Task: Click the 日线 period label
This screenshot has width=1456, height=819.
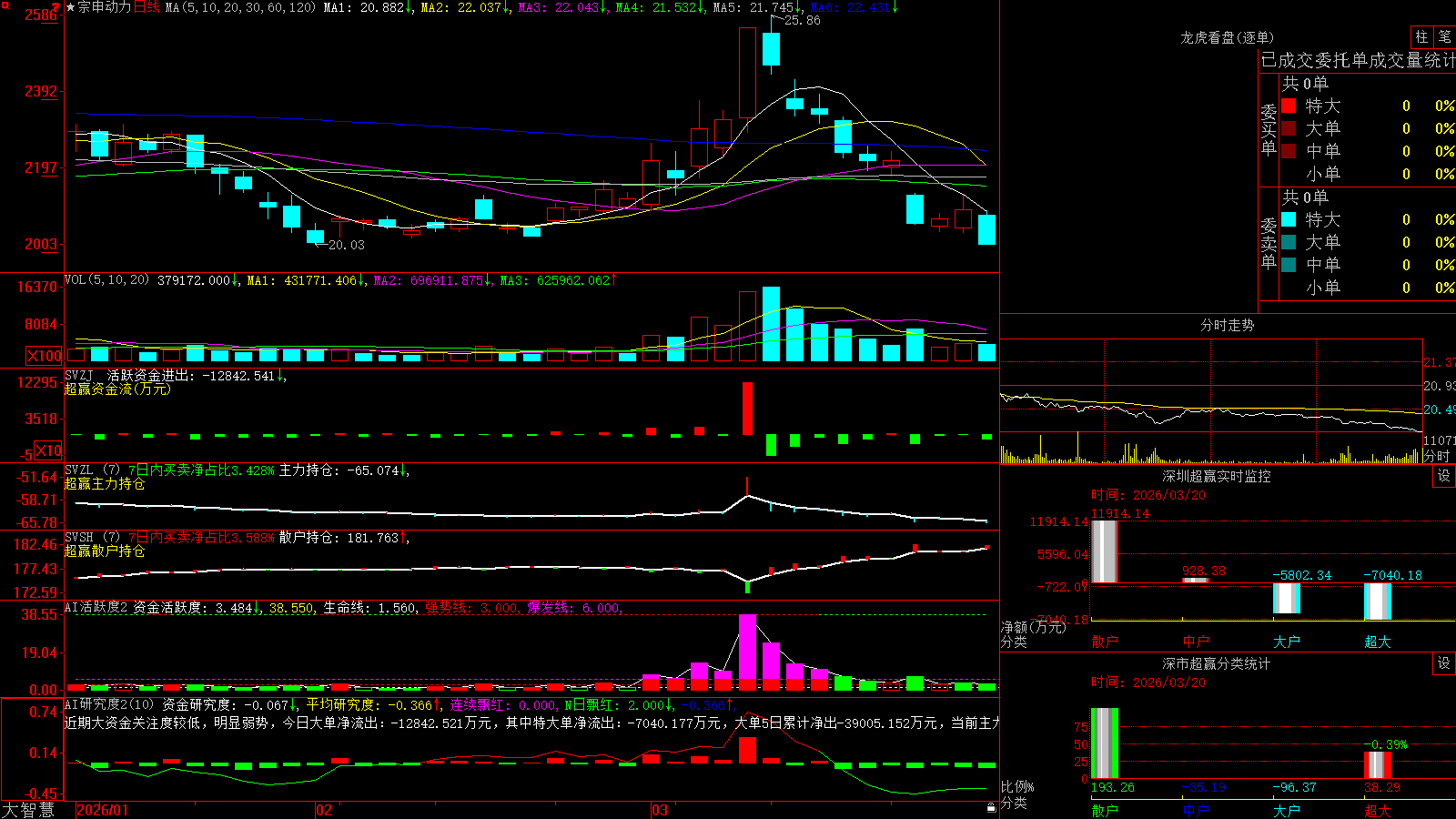Action: coord(147,7)
